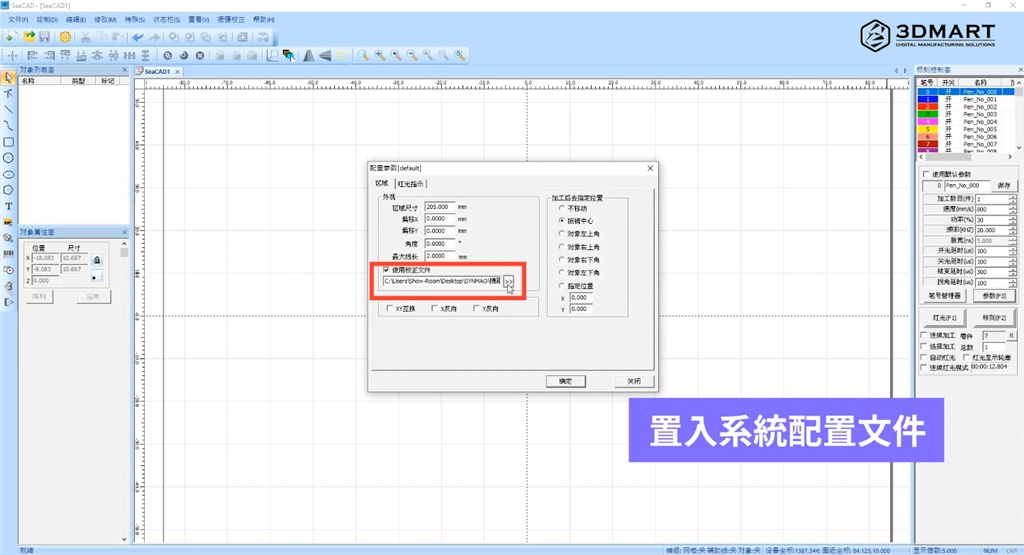Screen dimensions: 1024x555
Task: Select the arrow pointer tool
Action: pos(8,77)
